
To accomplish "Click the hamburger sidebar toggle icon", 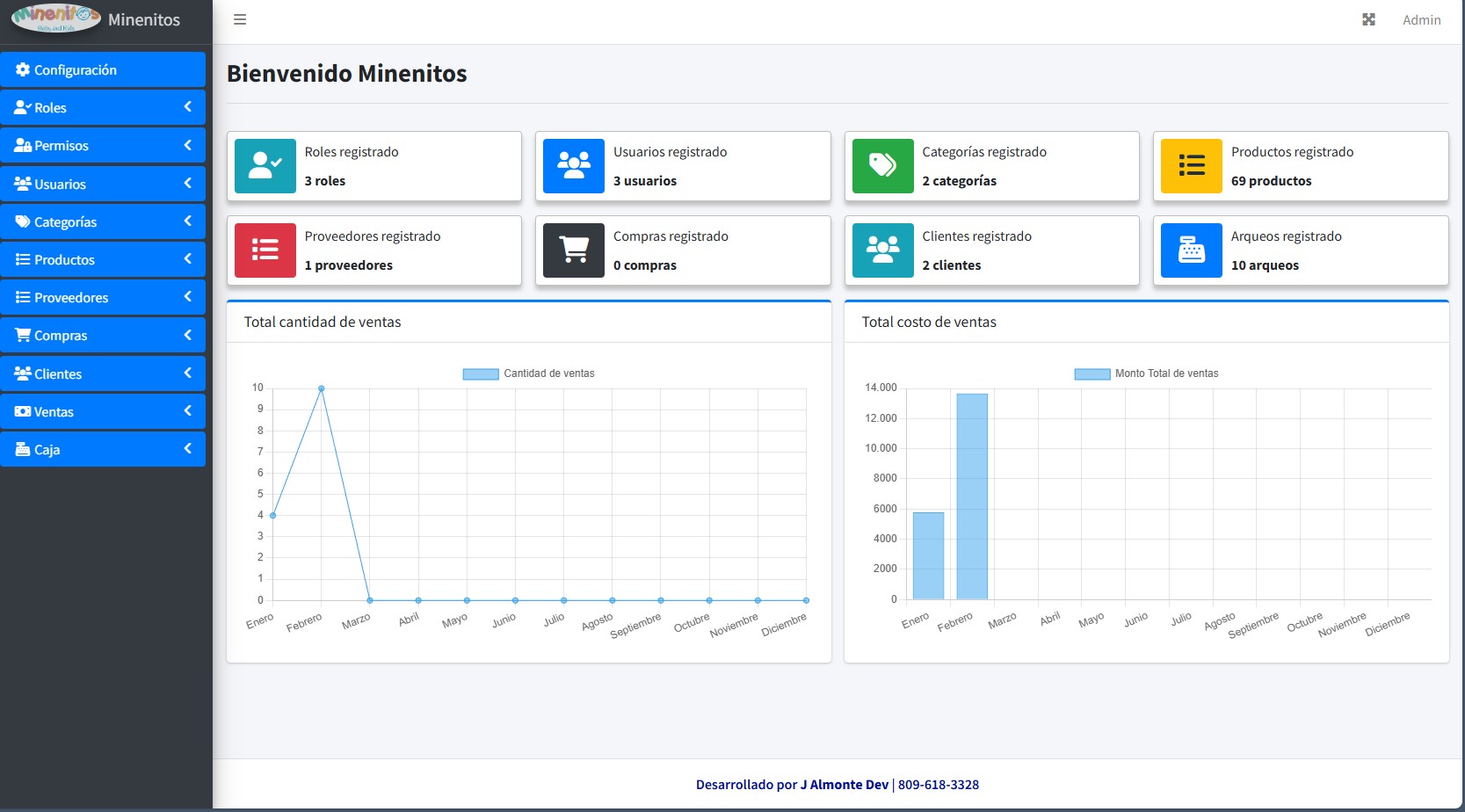I will (x=240, y=19).
